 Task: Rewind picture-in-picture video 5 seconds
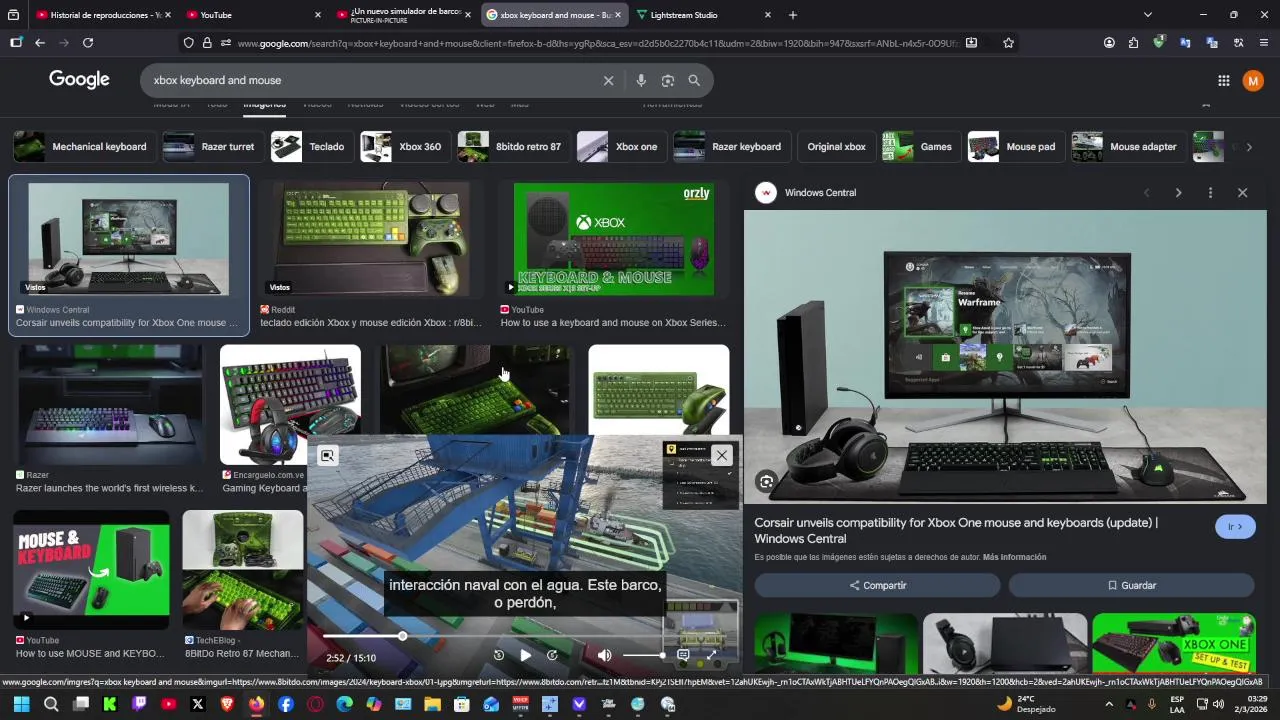coord(499,655)
